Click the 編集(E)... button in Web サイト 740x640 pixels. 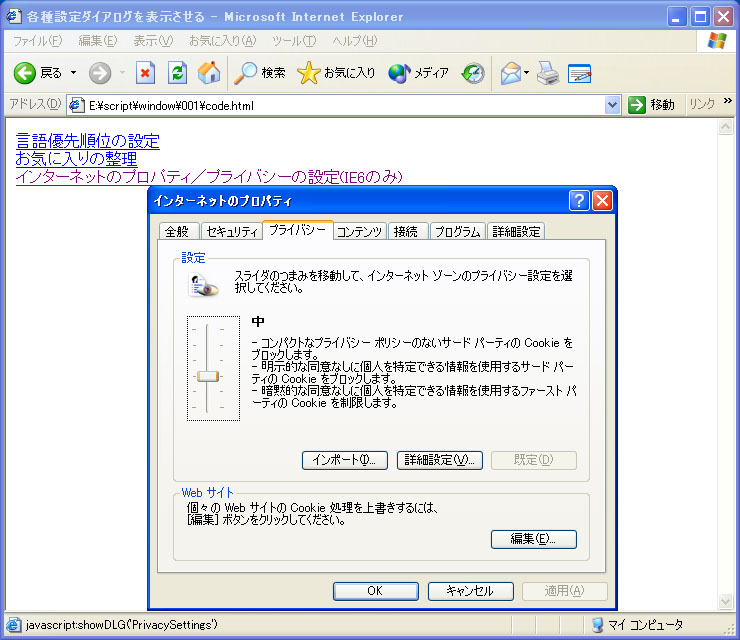tap(534, 539)
